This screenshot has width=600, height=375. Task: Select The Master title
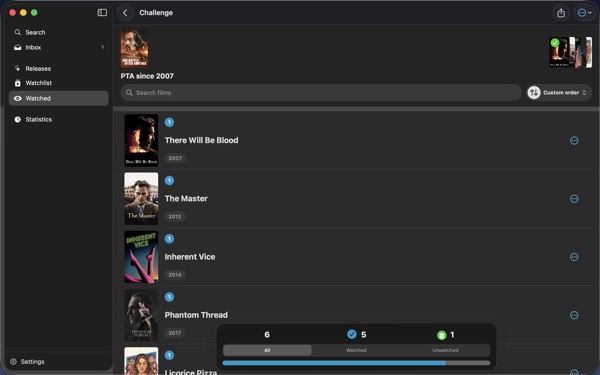(x=186, y=199)
